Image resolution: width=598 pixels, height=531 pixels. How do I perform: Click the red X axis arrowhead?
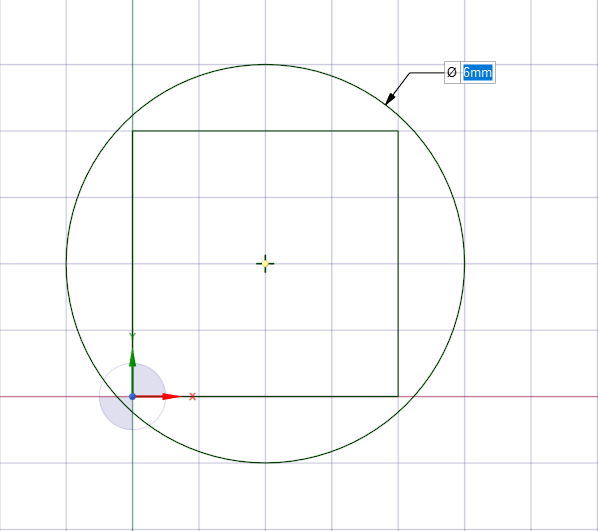point(170,397)
